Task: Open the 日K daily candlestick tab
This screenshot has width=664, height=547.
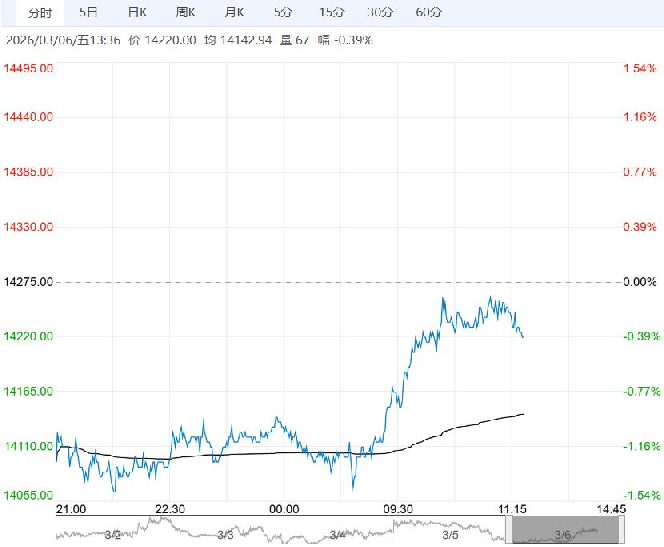Action: (136, 13)
